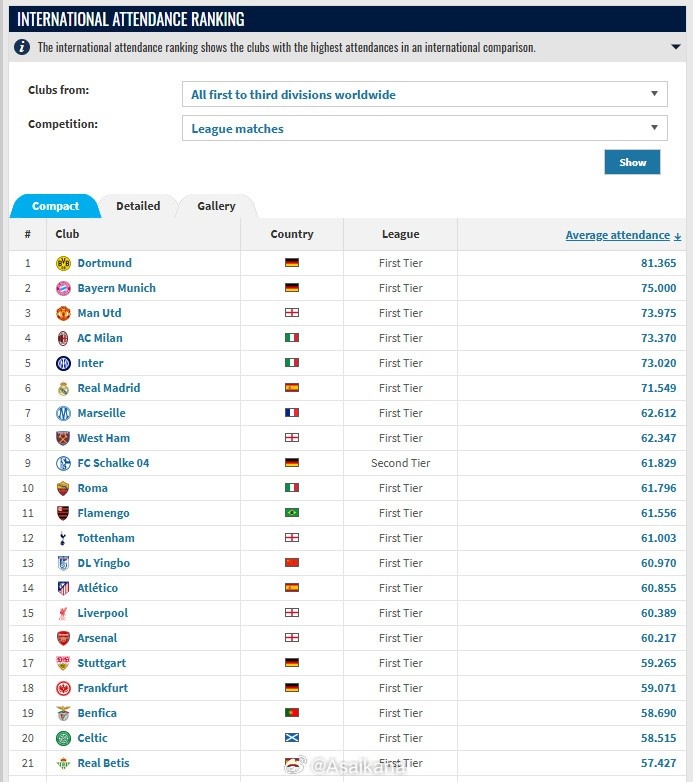Click the China flag in DL Yingbo row

[x=292, y=563]
